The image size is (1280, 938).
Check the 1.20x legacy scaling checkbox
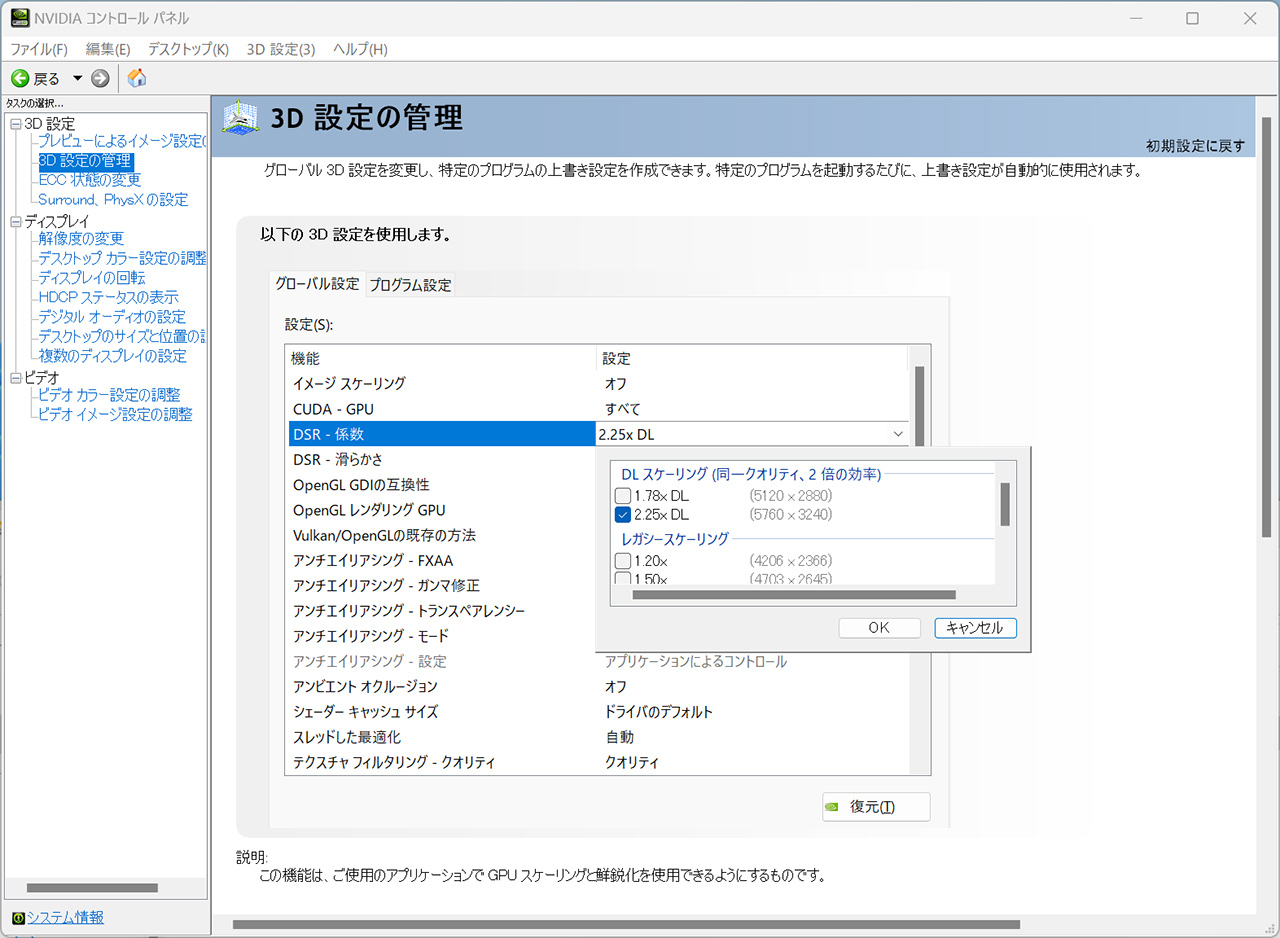[623, 561]
